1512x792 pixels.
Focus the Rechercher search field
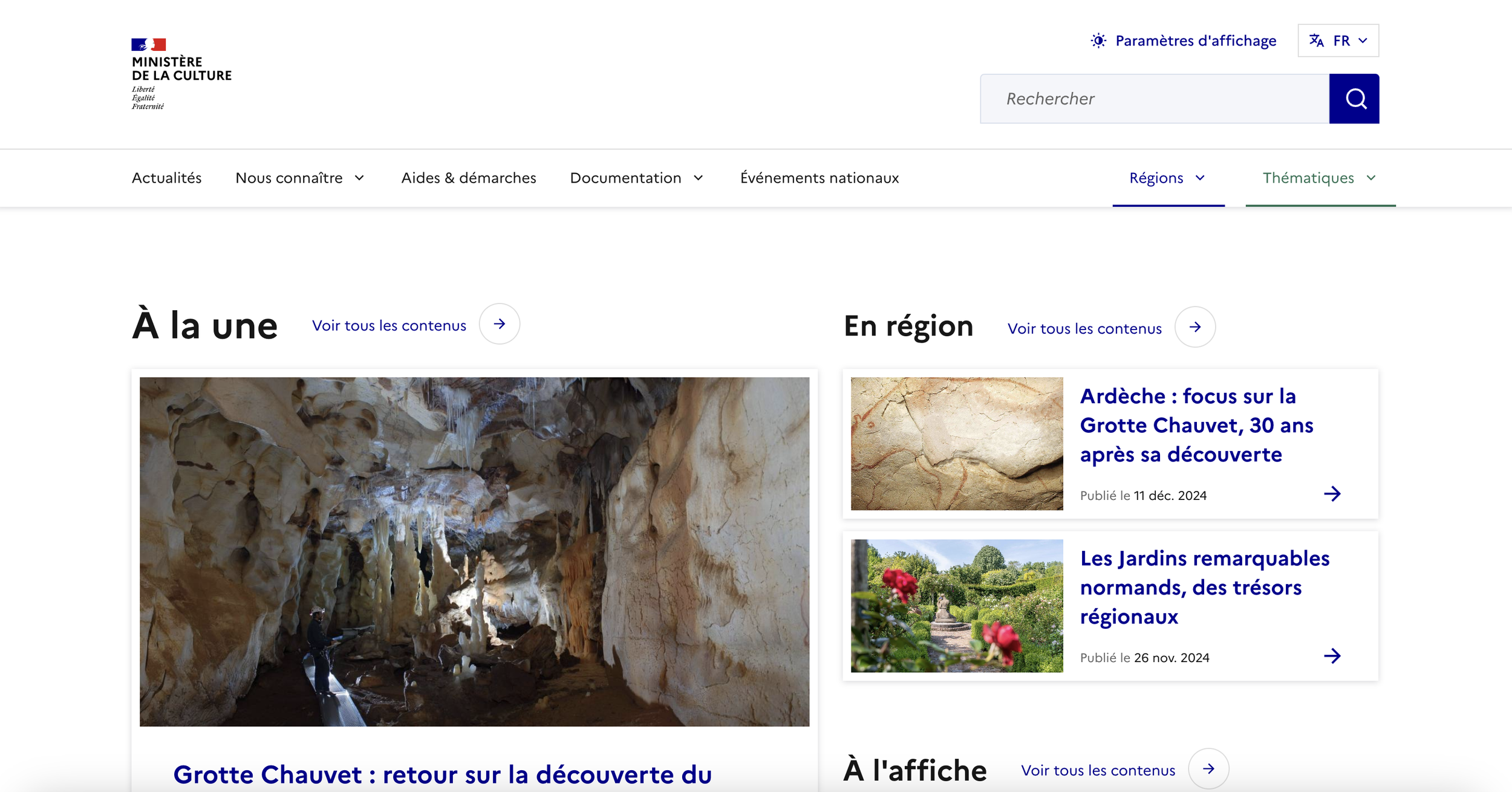point(1155,99)
